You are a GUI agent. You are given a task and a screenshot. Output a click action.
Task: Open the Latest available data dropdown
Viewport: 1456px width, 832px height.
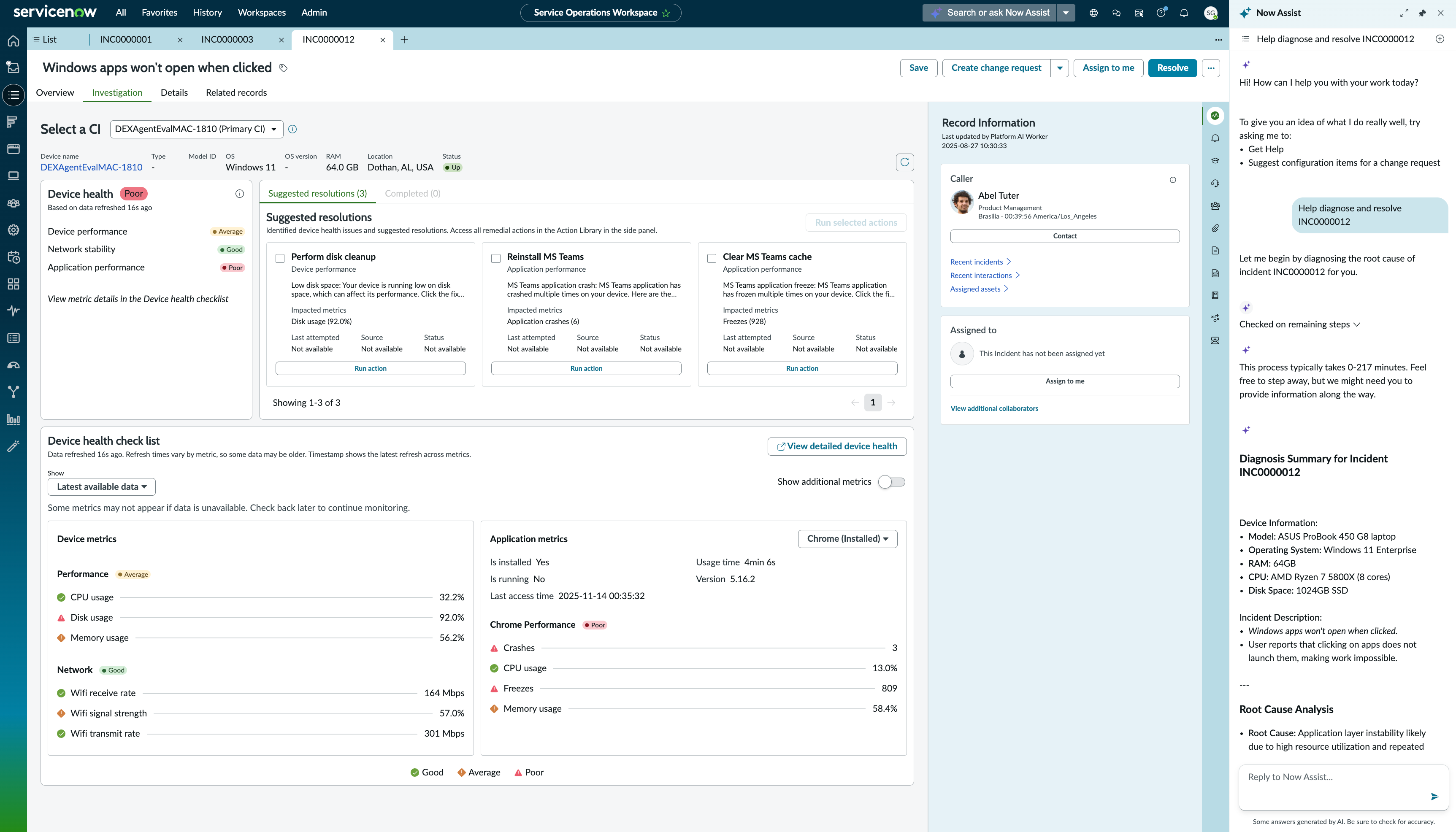pyautogui.click(x=102, y=487)
